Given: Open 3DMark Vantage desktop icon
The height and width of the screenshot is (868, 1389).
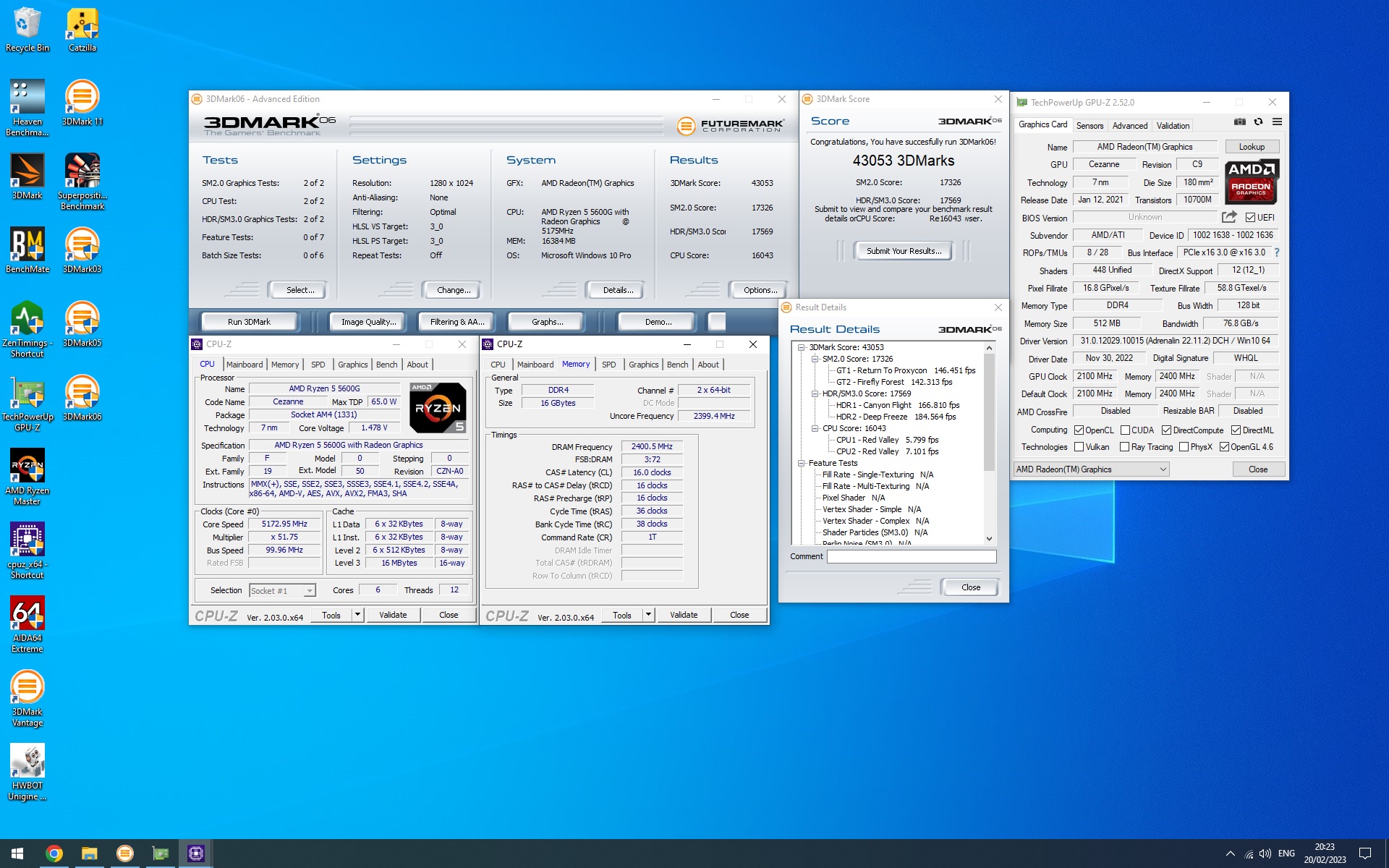Looking at the screenshot, I should click(27, 697).
